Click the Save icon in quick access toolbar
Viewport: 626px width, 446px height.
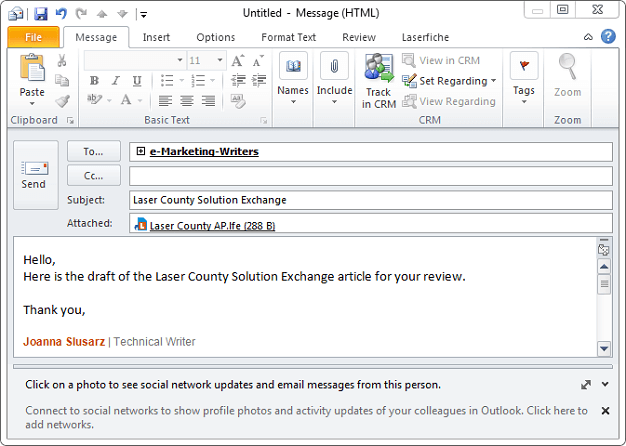tap(40, 14)
